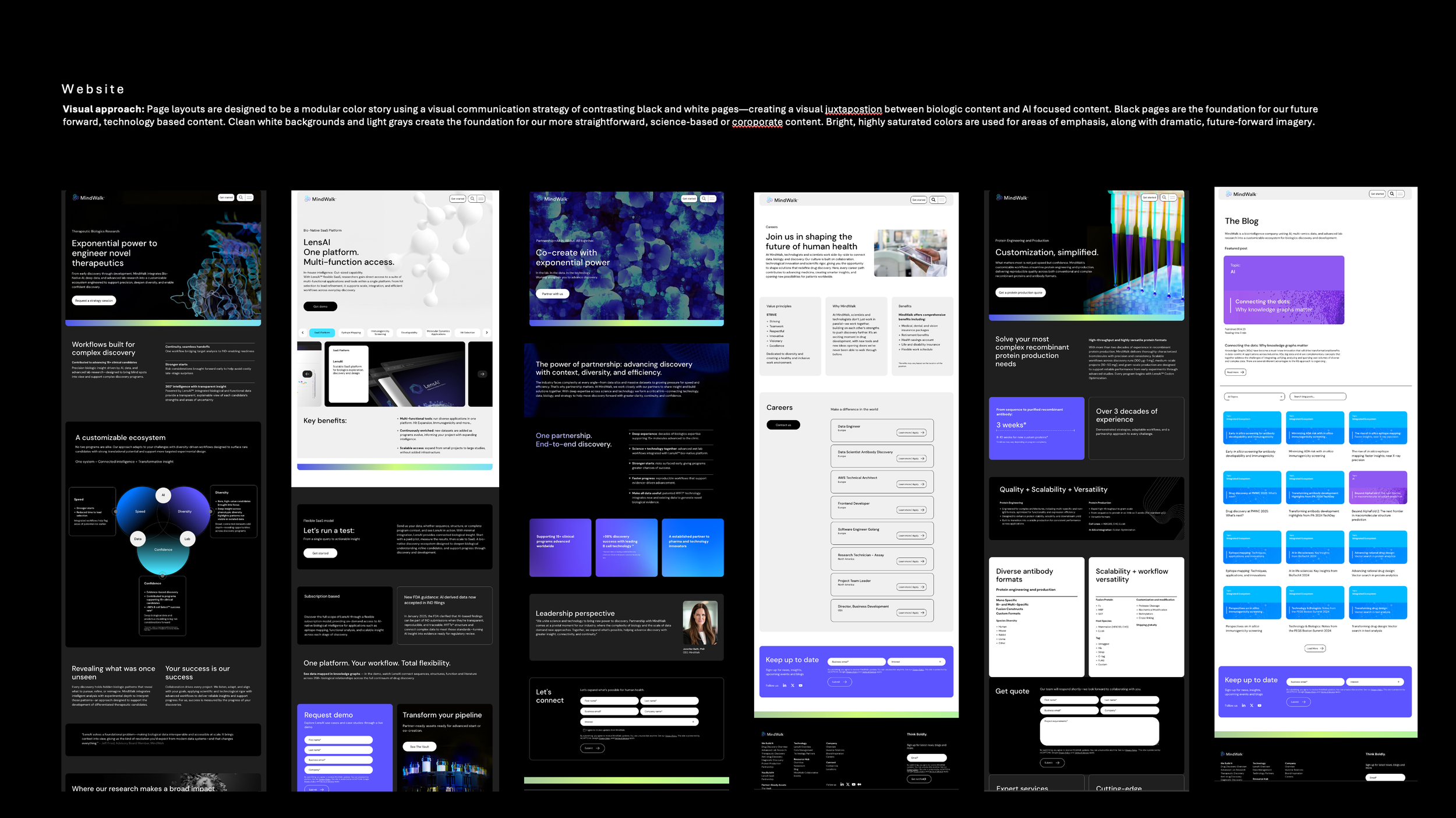This screenshot has width=1456, height=818.
Task: Click Get demo button on LensAI page
Action: click(320, 306)
